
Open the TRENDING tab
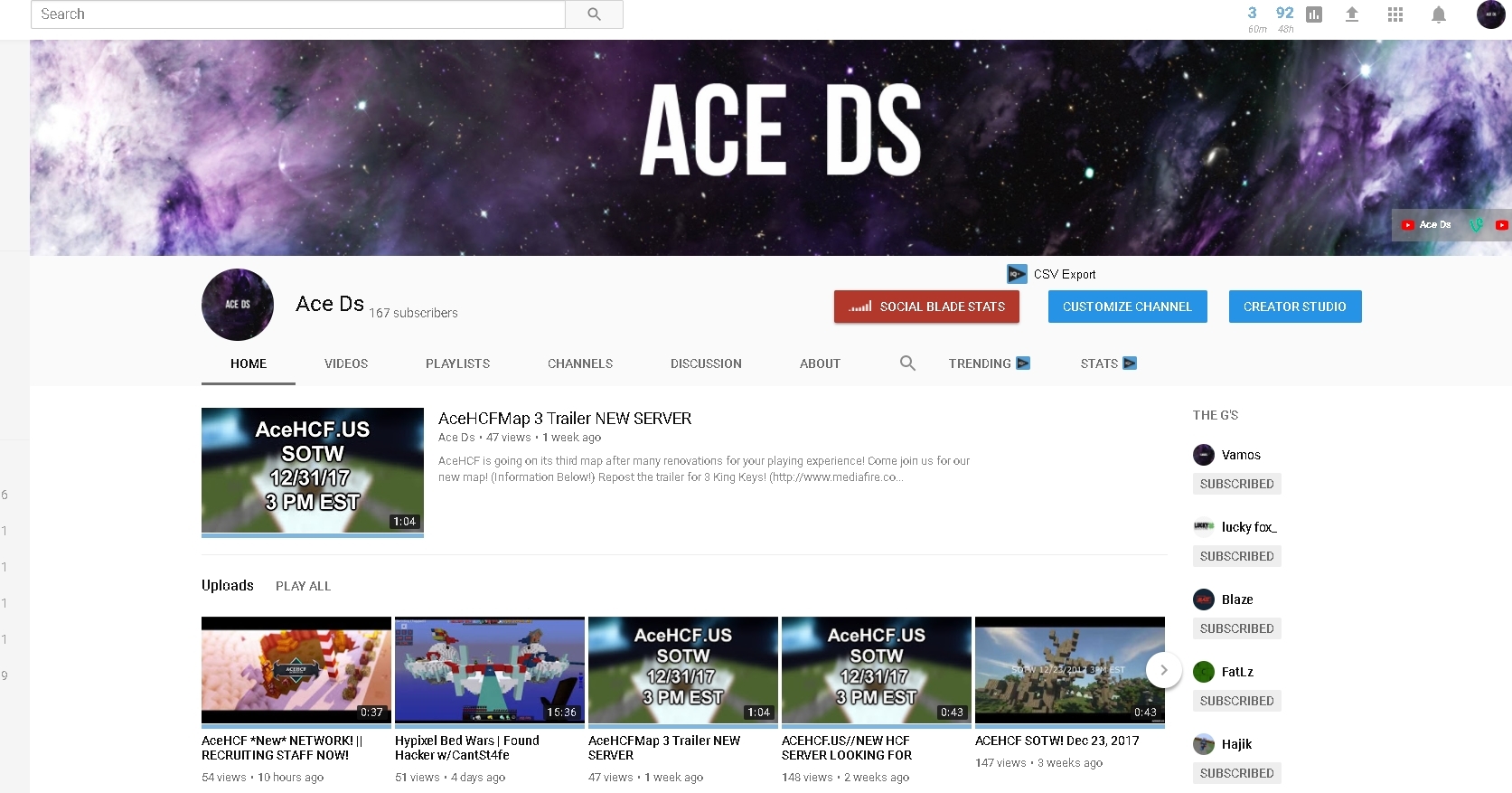point(989,363)
